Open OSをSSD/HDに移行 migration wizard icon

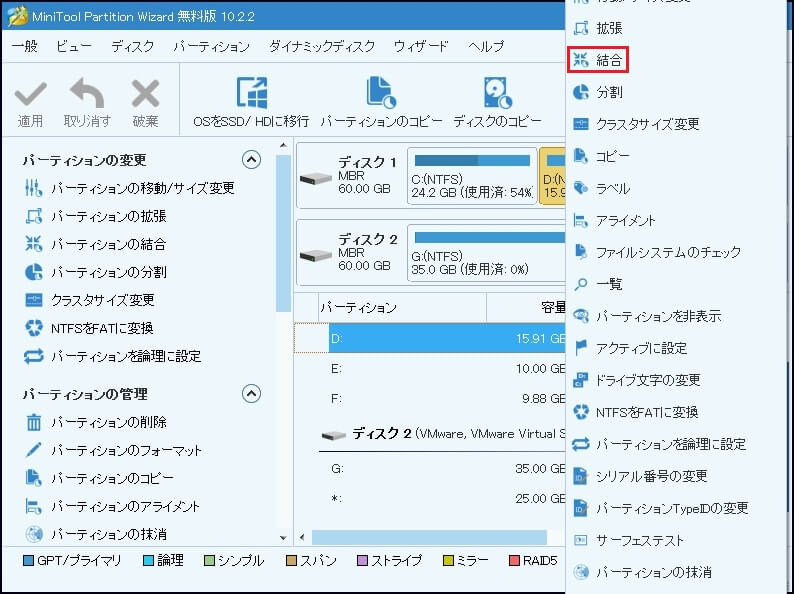coord(251,93)
